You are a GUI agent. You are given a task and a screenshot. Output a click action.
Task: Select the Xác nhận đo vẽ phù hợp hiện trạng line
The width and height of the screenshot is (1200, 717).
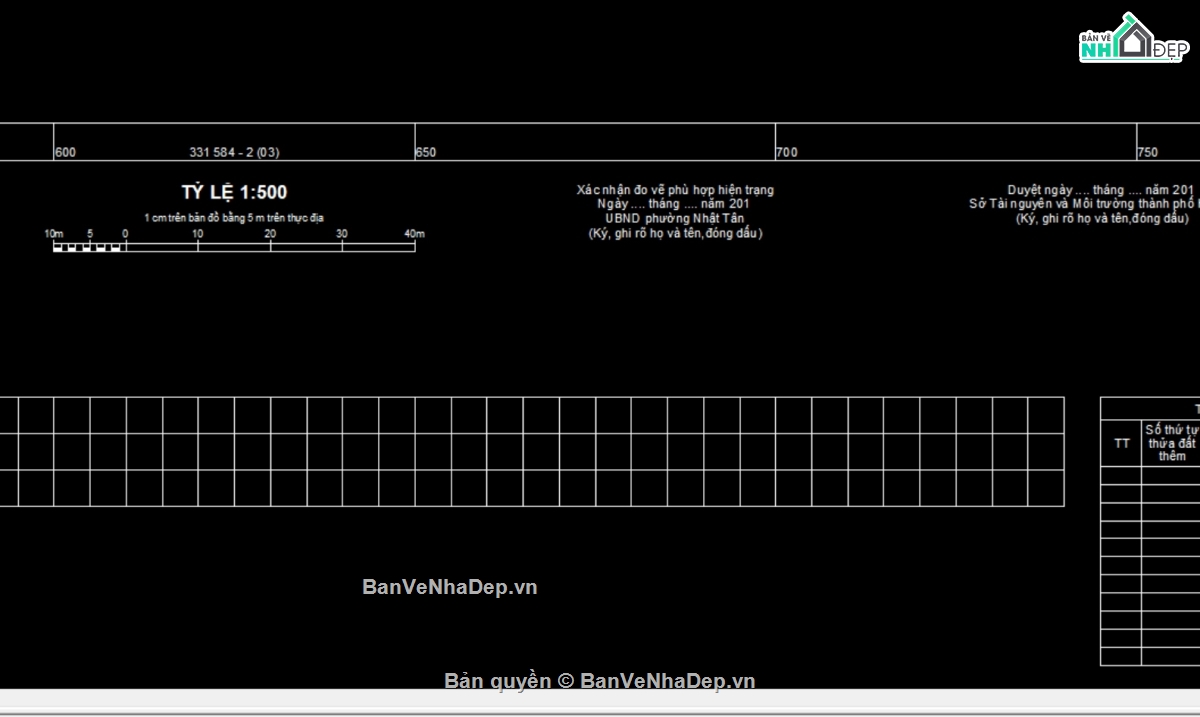(x=675, y=190)
